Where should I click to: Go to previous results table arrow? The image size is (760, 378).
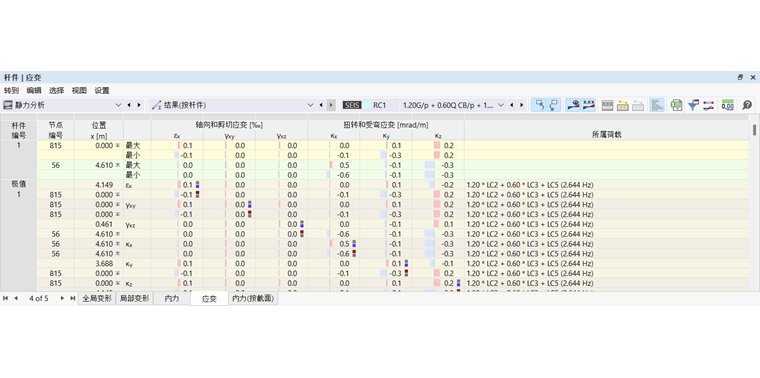[x=321, y=105]
